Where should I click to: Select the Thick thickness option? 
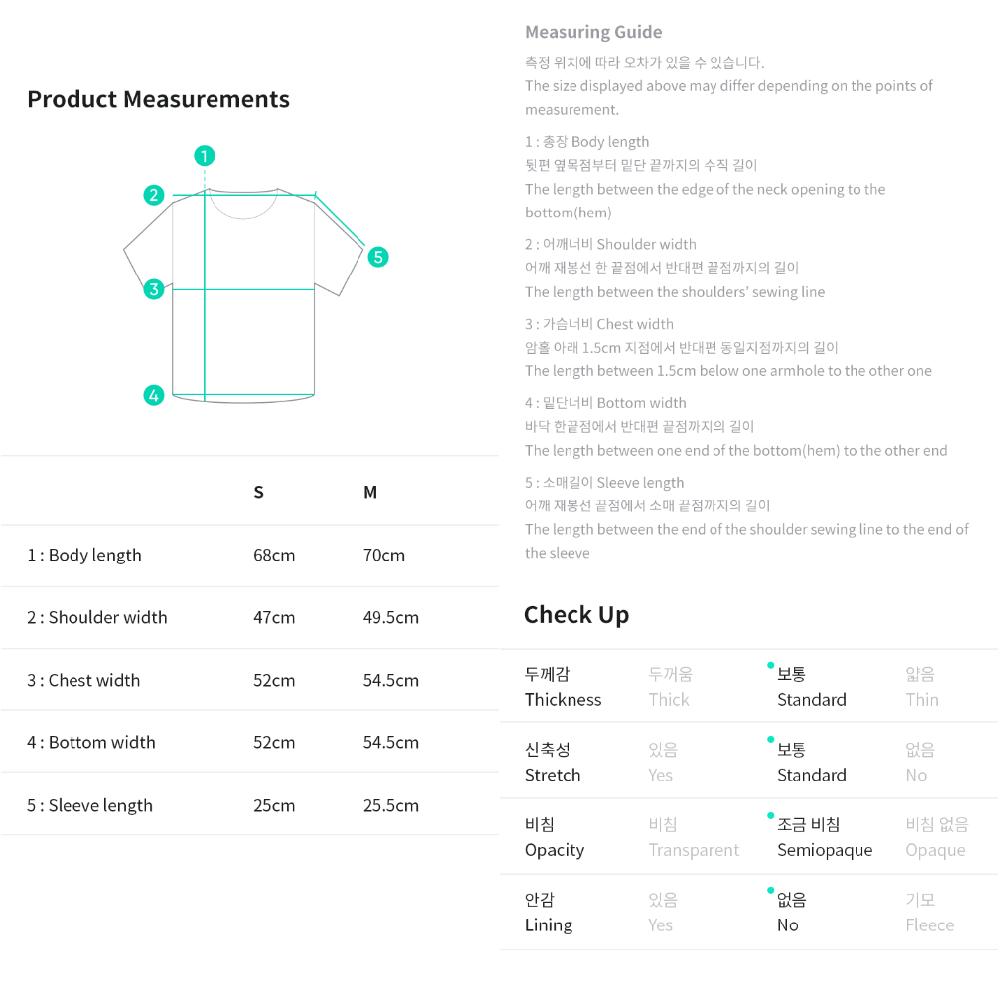(669, 687)
